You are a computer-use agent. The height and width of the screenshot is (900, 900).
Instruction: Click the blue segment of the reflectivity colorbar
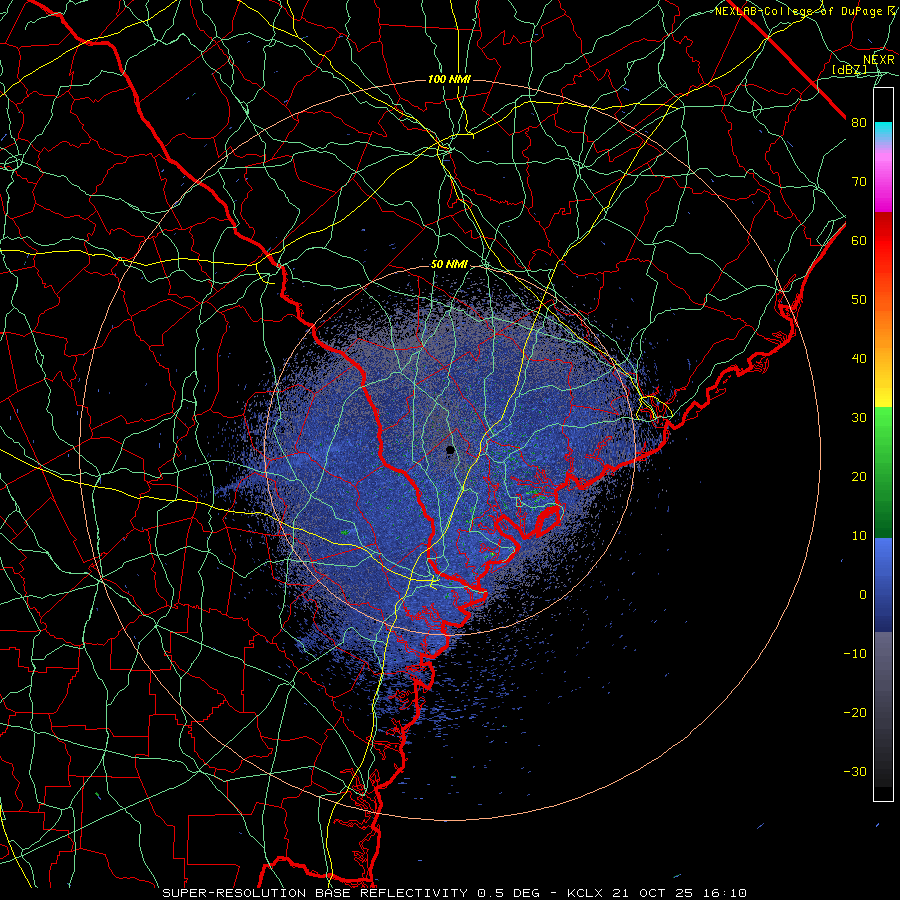click(x=883, y=585)
